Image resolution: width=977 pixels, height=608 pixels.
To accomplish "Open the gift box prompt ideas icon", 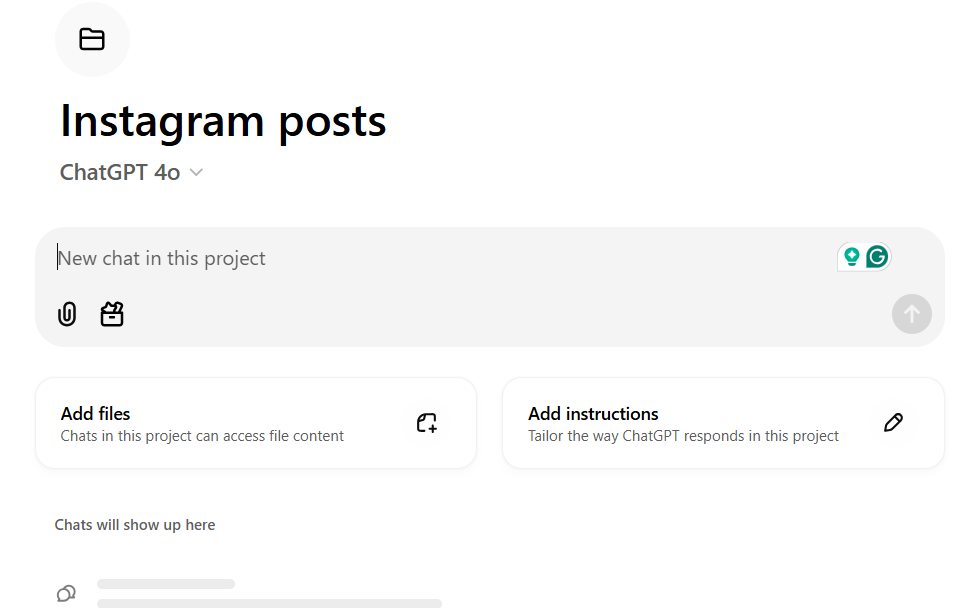I will 111,313.
